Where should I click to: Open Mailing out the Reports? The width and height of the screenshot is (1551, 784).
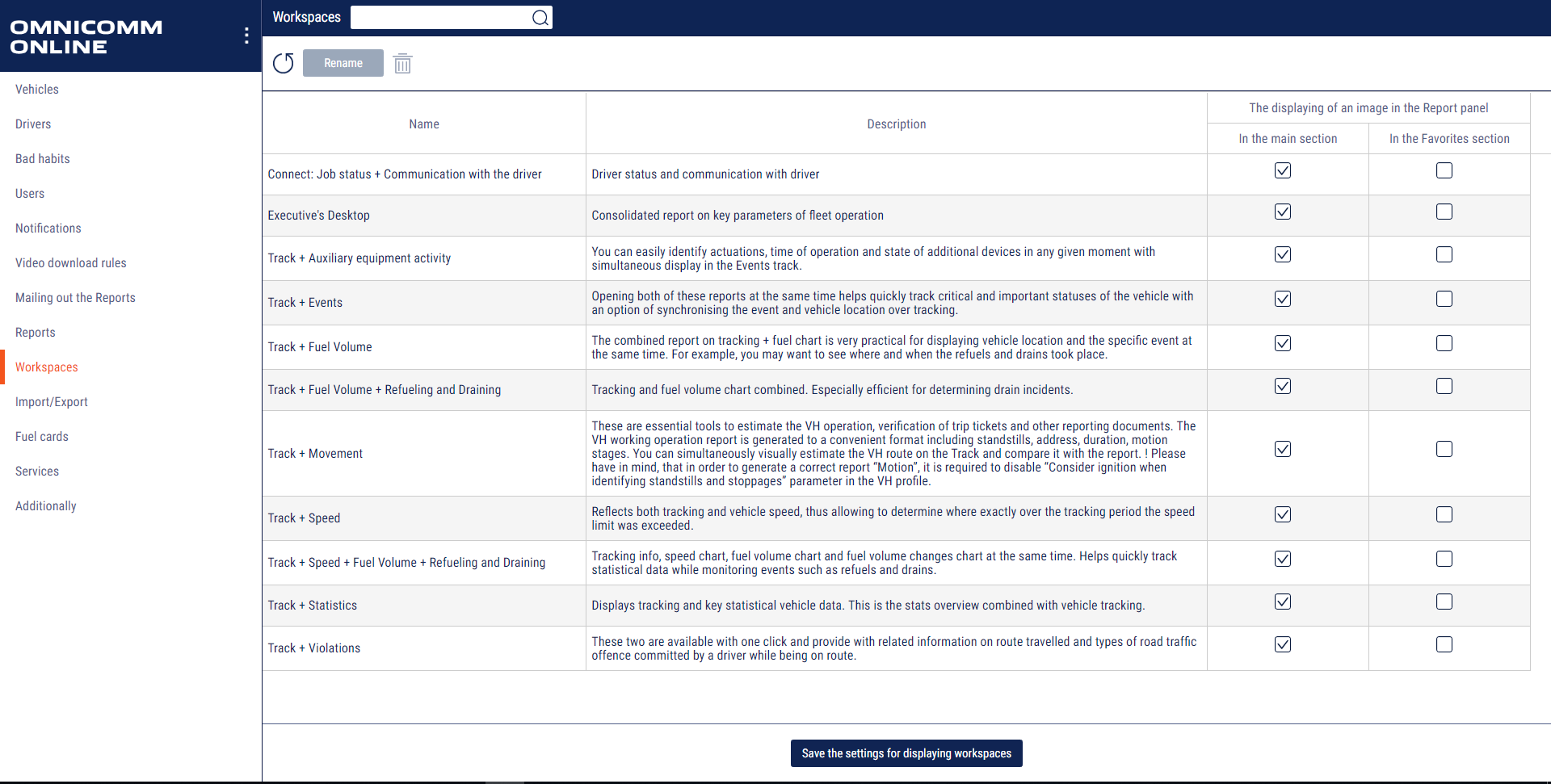(75, 298)
